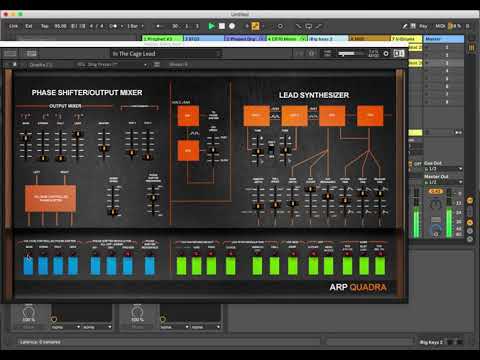Click the VCO1 orange block
480x360 pixels.
pos(256,116)
